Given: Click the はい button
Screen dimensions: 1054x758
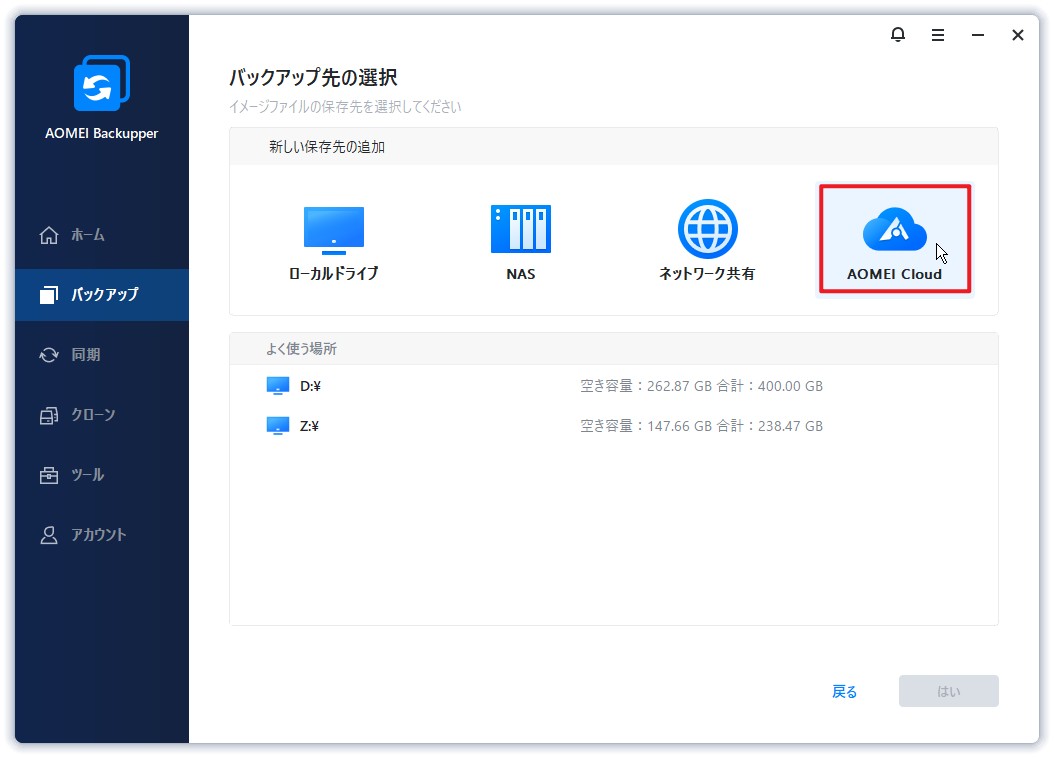Looking at the screenshot, I should [x=948, y=691].
